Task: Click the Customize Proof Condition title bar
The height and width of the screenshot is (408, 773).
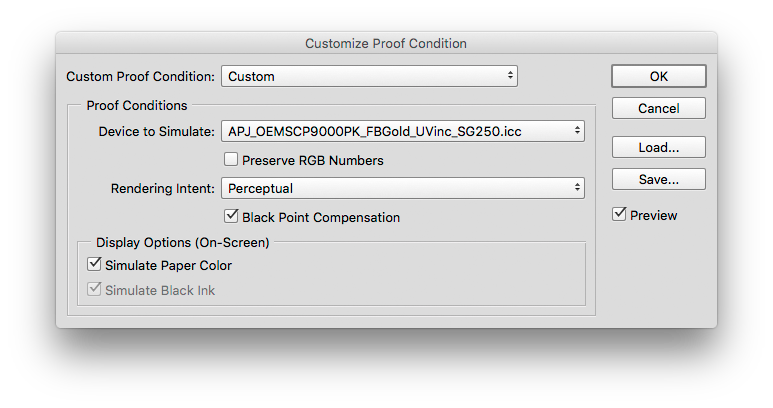Action: (x=386, y=43)
